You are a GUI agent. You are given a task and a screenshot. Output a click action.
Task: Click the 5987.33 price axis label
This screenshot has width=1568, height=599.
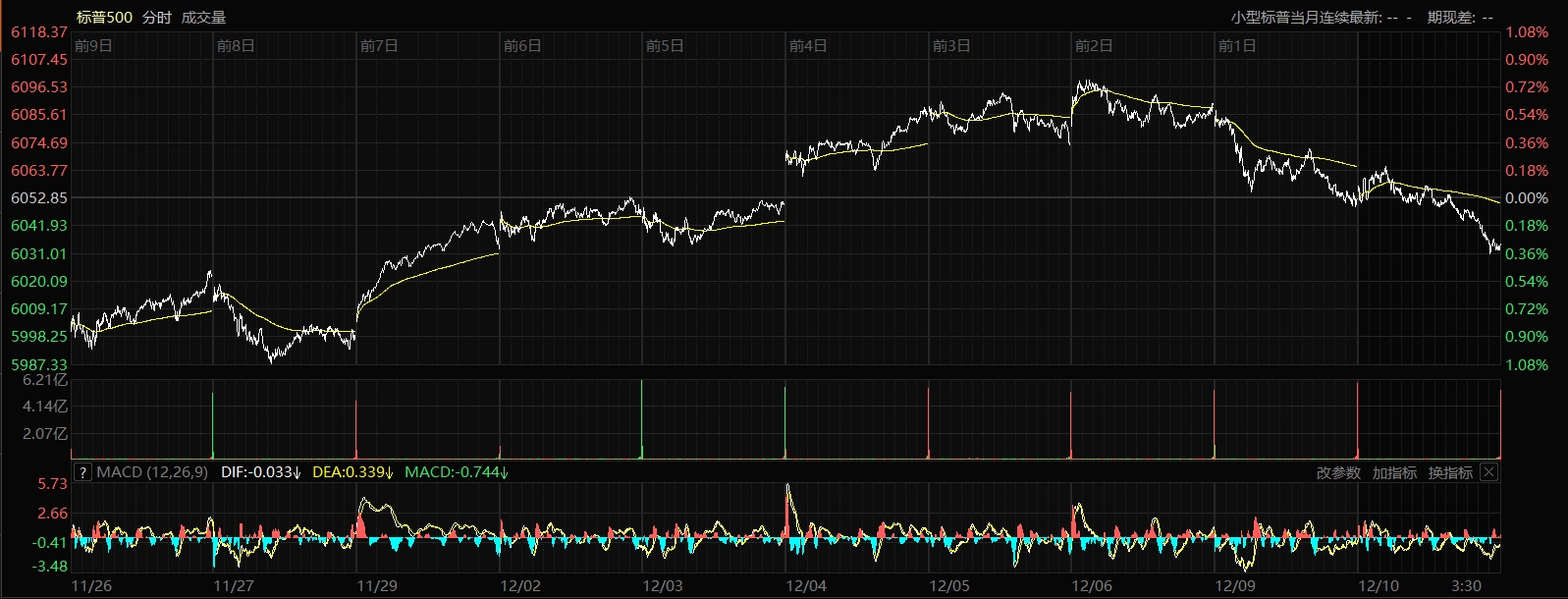click(39, 364)
